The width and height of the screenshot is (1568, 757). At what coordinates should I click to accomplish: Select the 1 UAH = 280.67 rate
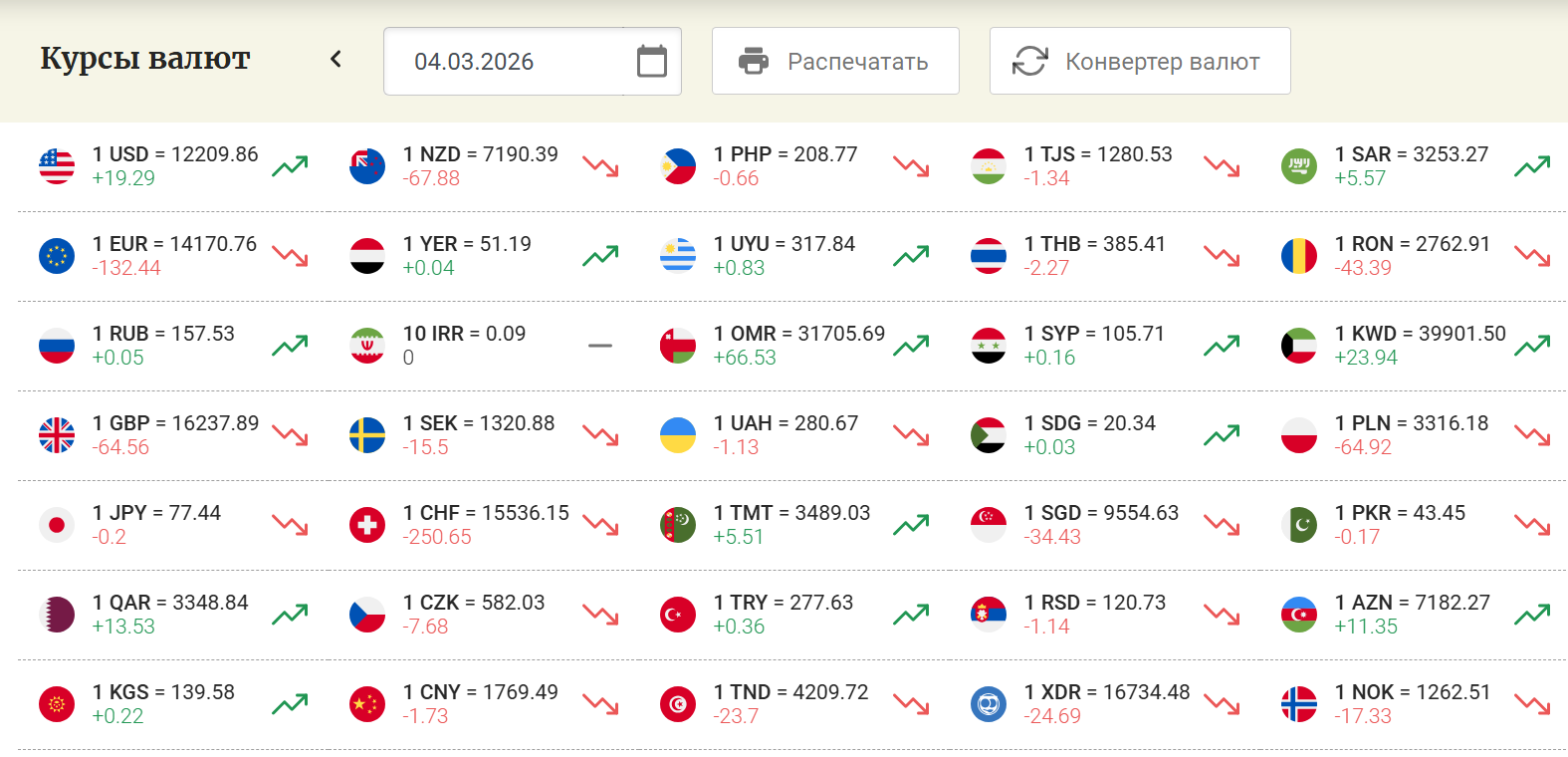click(785, 423)
